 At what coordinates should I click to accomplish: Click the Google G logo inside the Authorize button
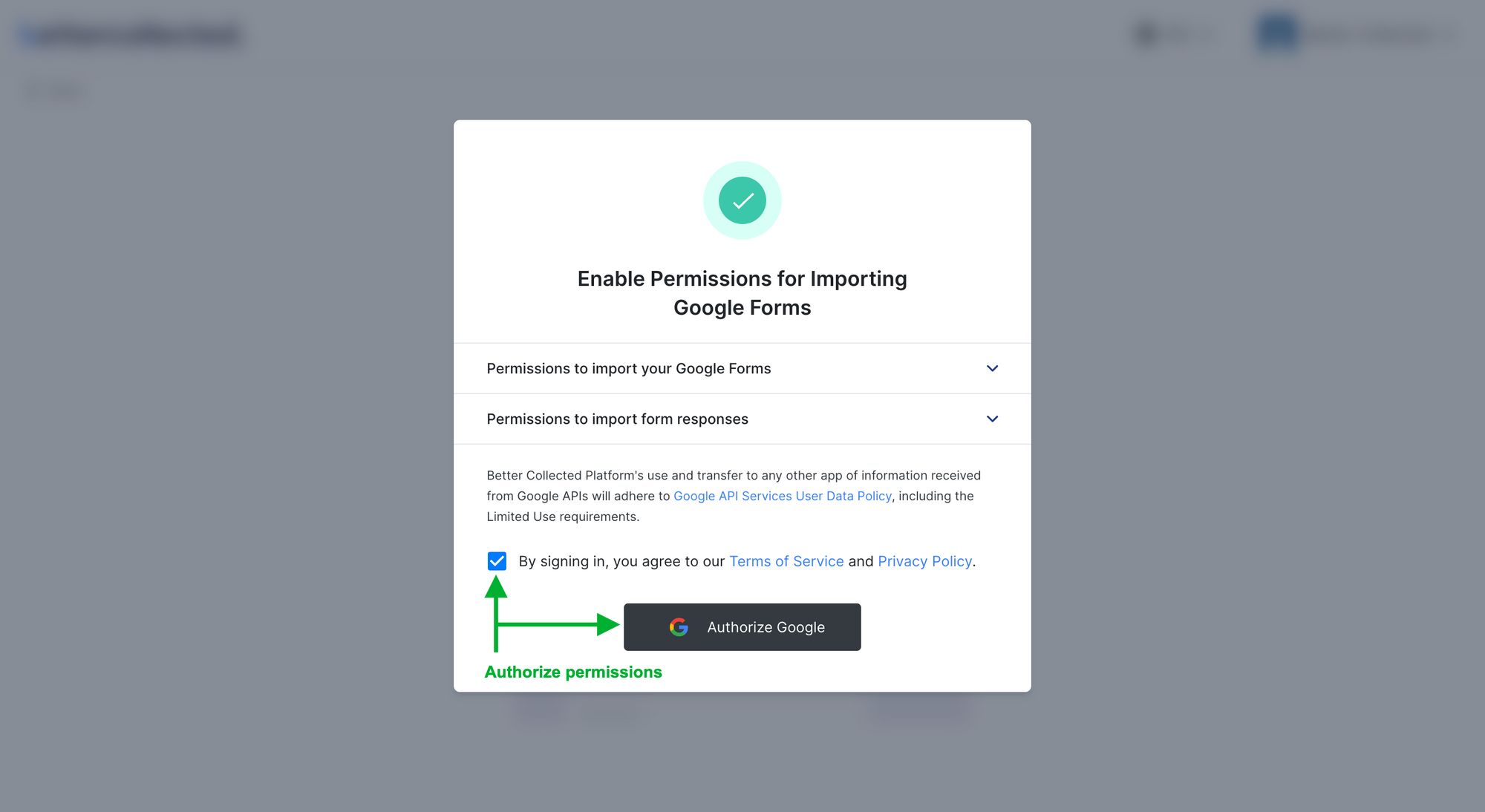click(x=678, y=627)
